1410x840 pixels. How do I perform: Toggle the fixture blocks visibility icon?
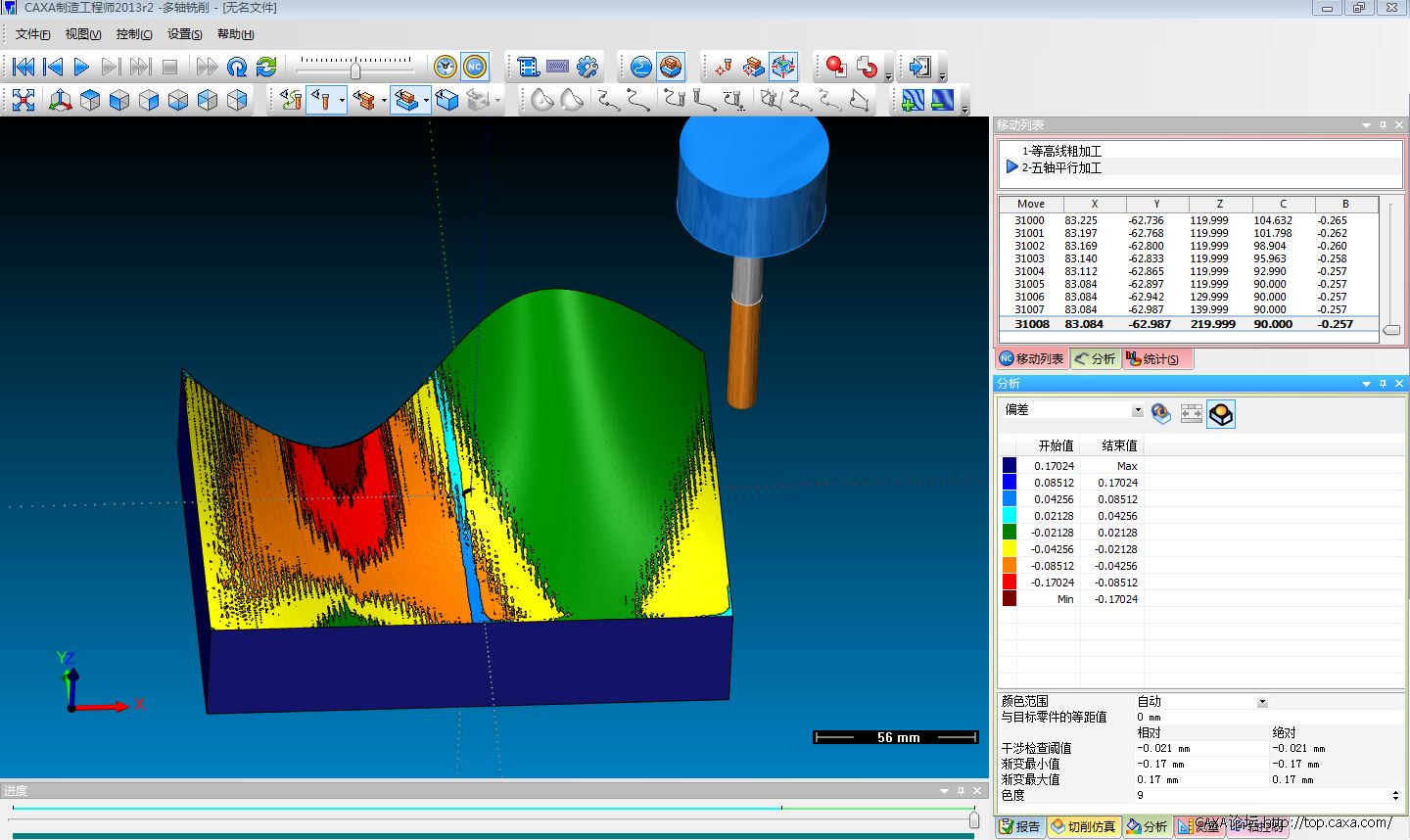pos(364,100)
